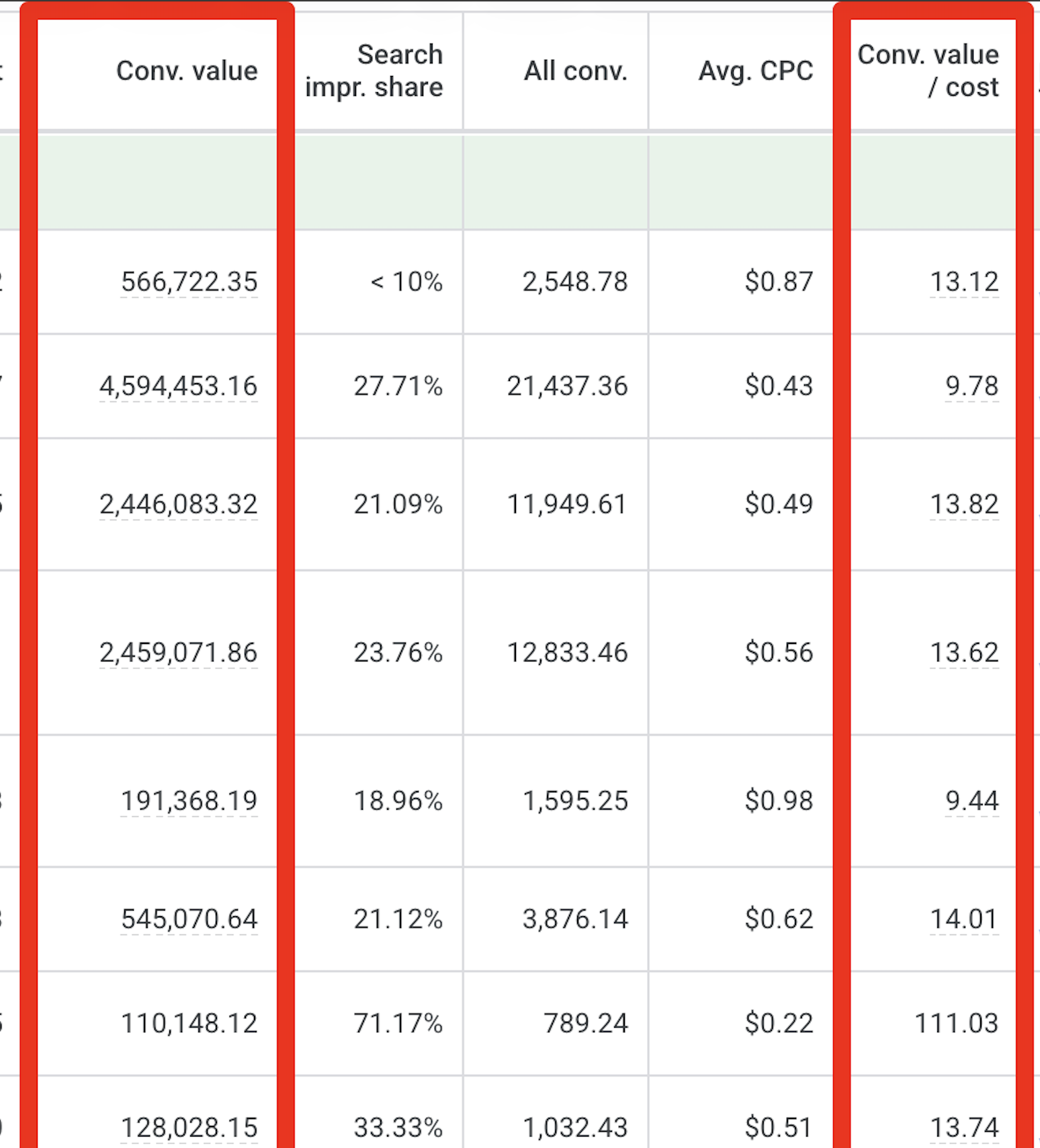The height and width of the screenshot is (1148, 1040).
Task: Select the 2,459,071.86 conversion value cell
Action: [x=179, y=653]
